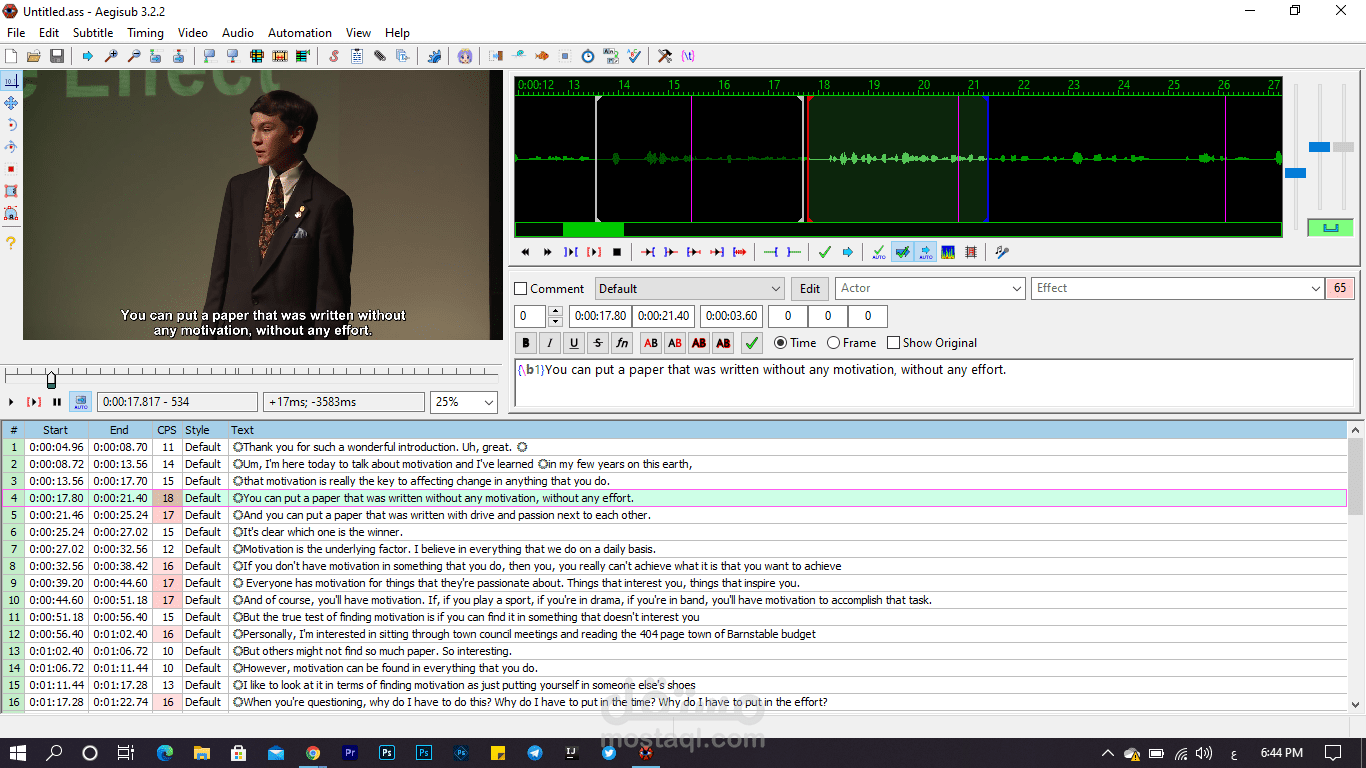This screenshot has width=1366, height=768.
Task: Apply underline formatting button
Action: click(x=574, y=343)
